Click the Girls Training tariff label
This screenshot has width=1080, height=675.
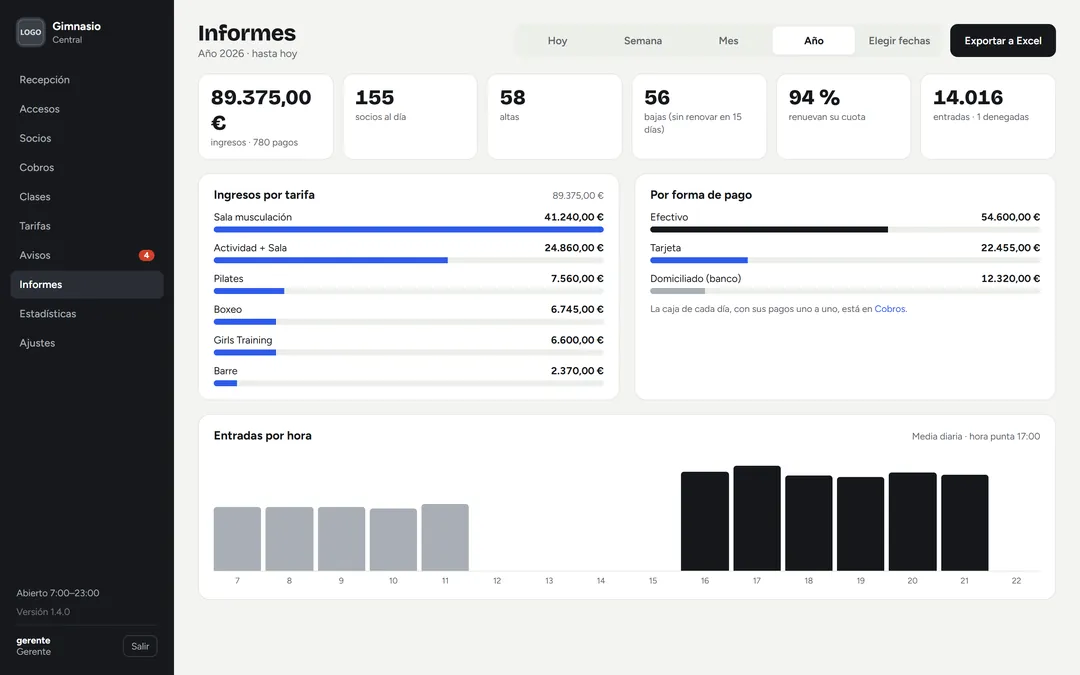(x=243, y=340)
